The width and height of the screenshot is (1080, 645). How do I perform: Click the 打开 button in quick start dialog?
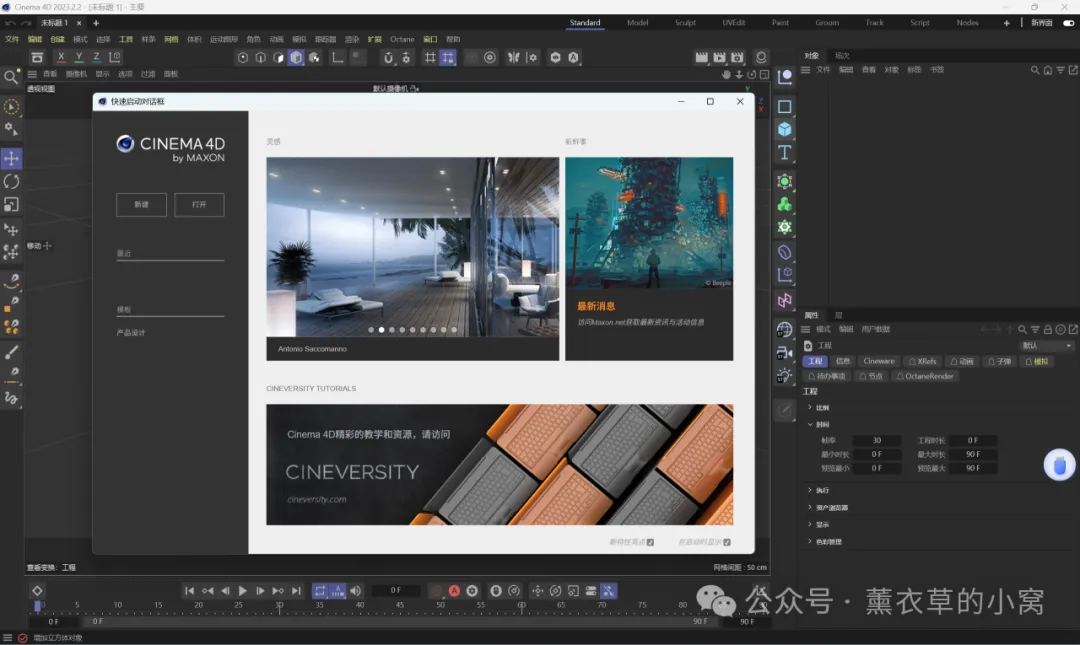pyautogui.click(x=199, y=205)
